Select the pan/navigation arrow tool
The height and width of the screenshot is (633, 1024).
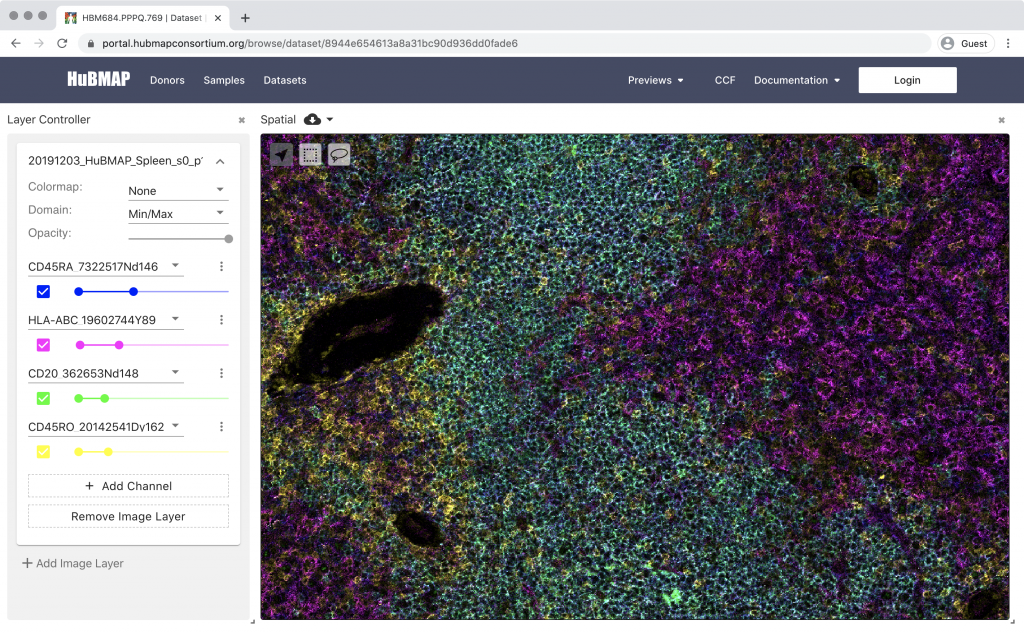(x=283, y=154)
